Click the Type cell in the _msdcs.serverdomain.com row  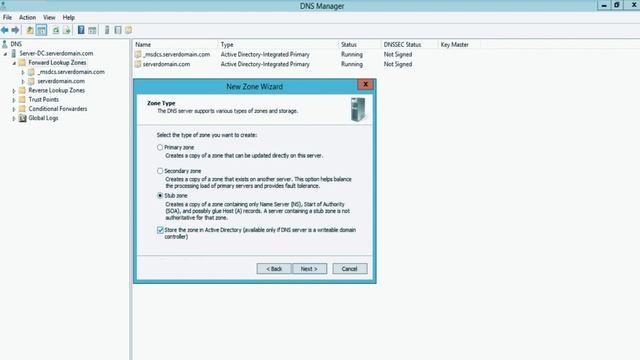265,54
